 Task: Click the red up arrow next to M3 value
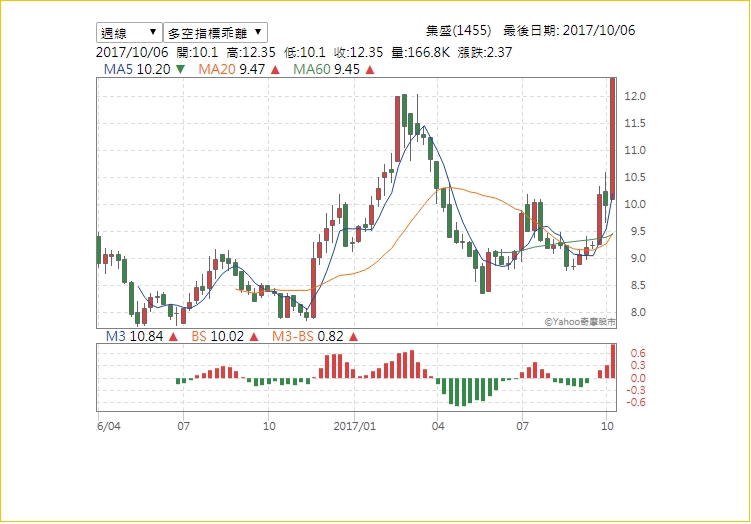[x=173, y=337]
